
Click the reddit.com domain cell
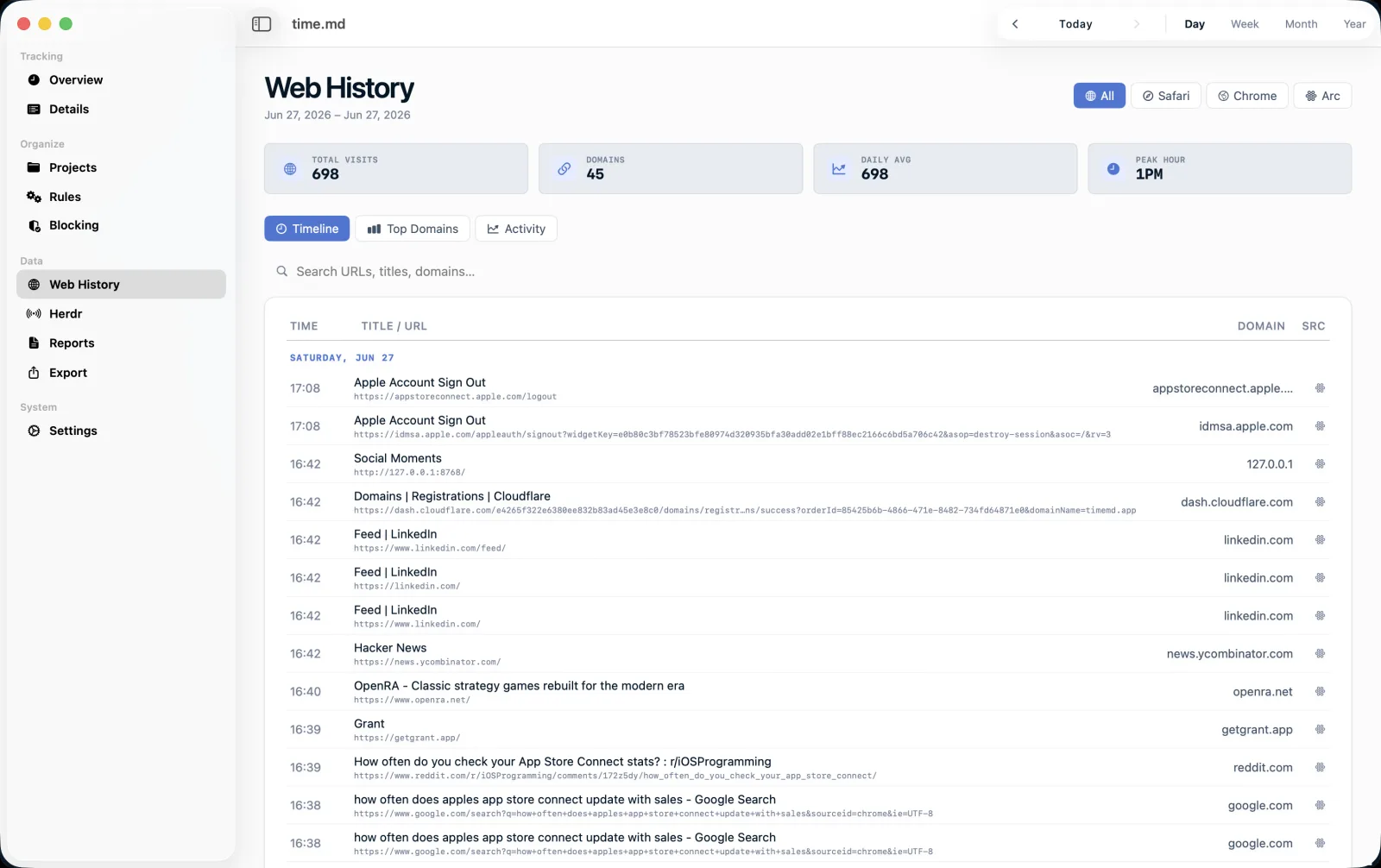[x=1263, y=768]
